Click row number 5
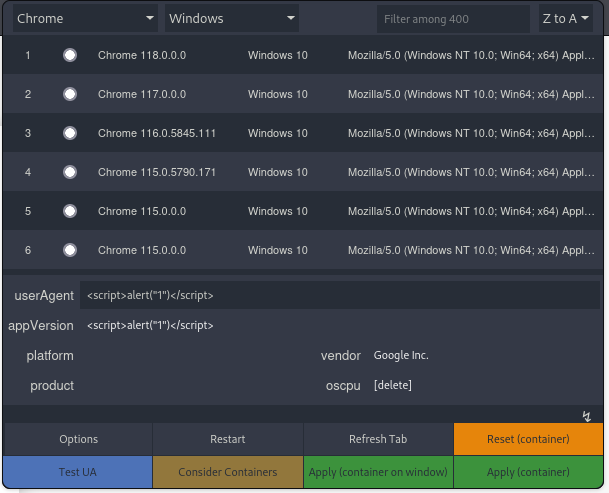The height and width of the screenshot is (493, 609). (28, 211)
